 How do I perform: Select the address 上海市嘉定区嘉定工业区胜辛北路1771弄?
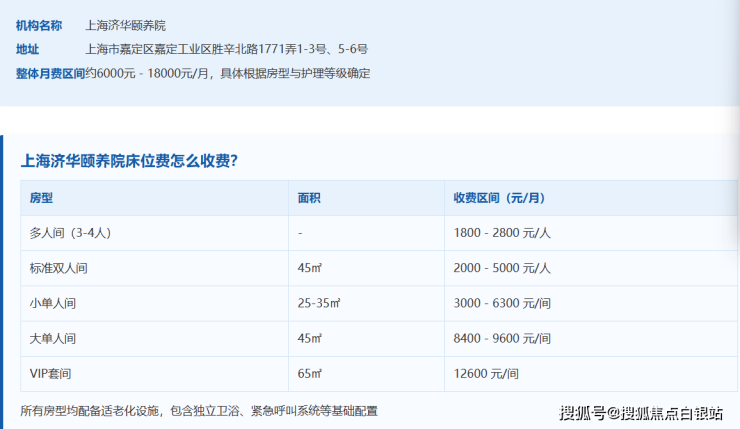click(191, 49)
